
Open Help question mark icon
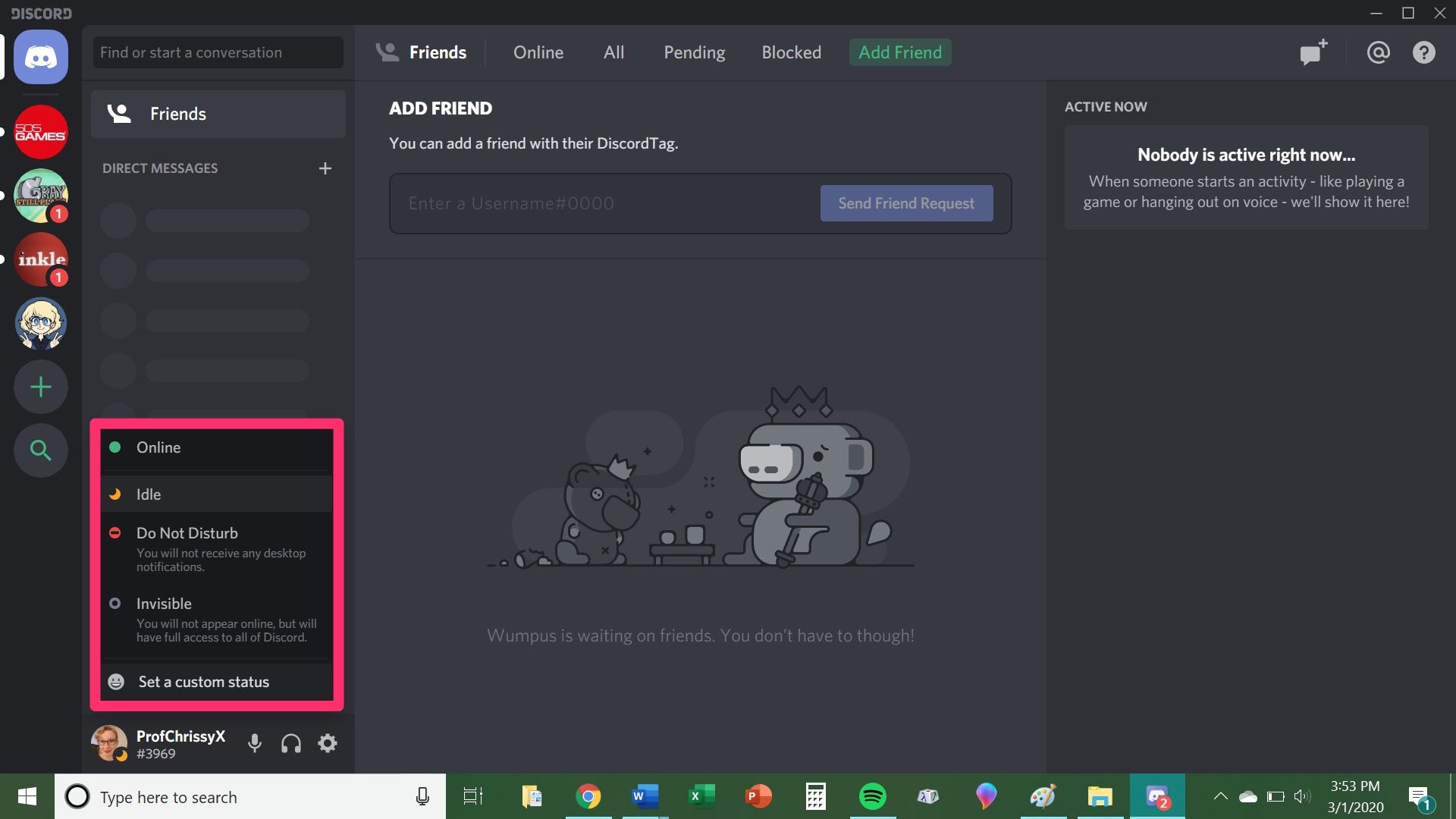click(1423, 52)
